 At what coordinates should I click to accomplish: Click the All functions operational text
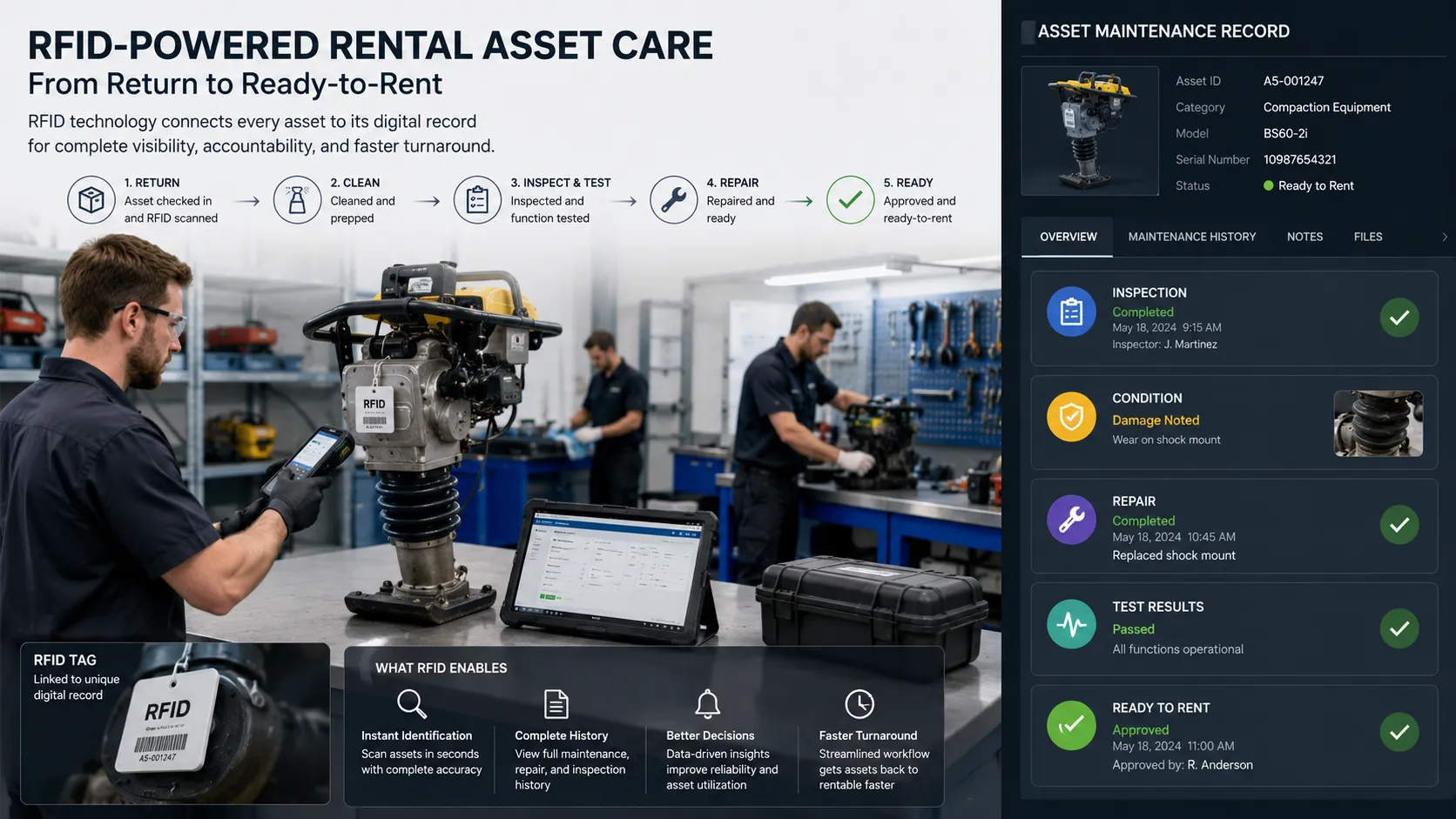[x=1177, y=649]
